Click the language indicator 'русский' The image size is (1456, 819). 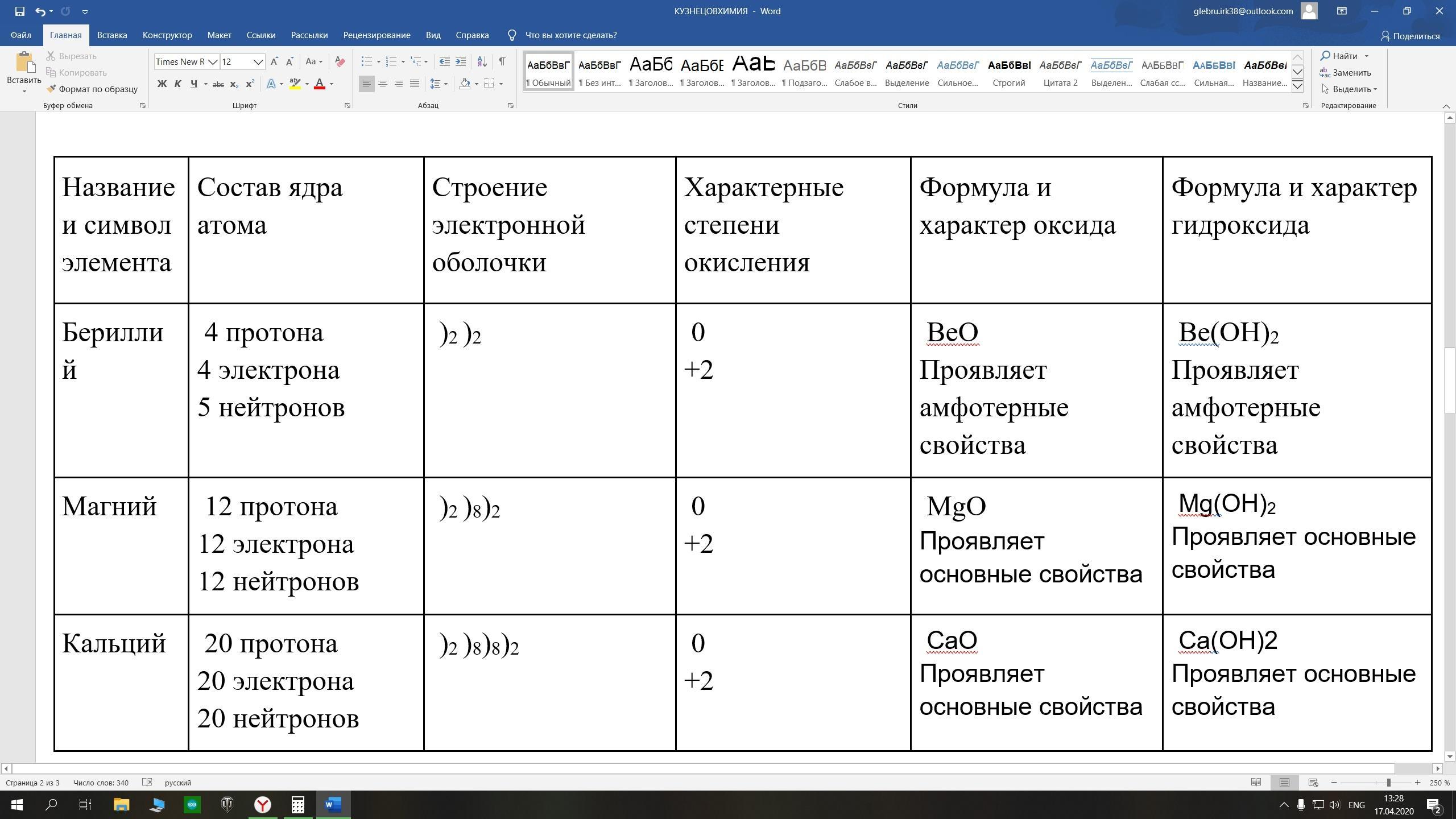pyautogui.click(x=178, y=783)
